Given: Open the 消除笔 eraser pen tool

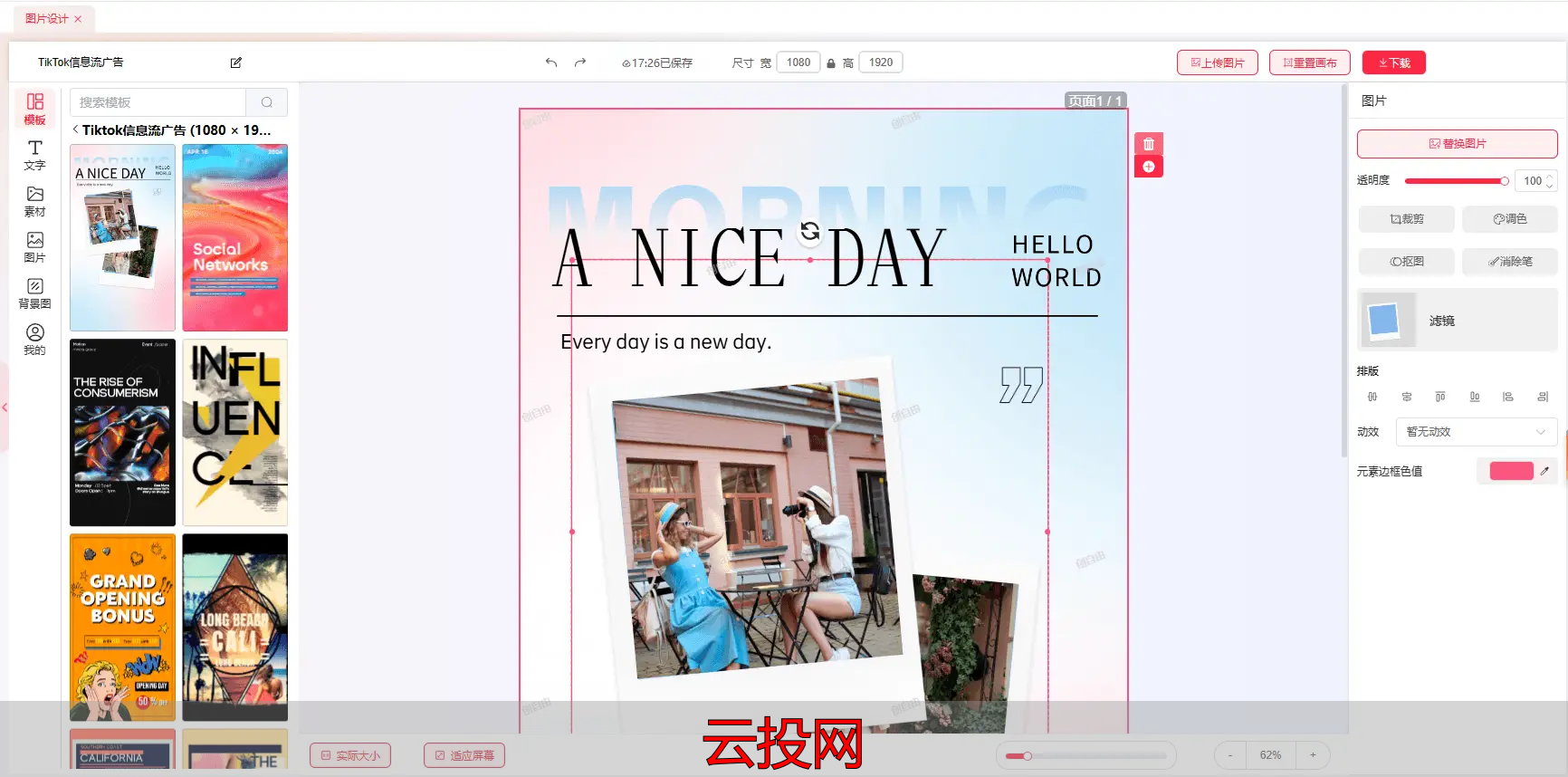Looking at the screenshot, I should tap(1510, 262).
